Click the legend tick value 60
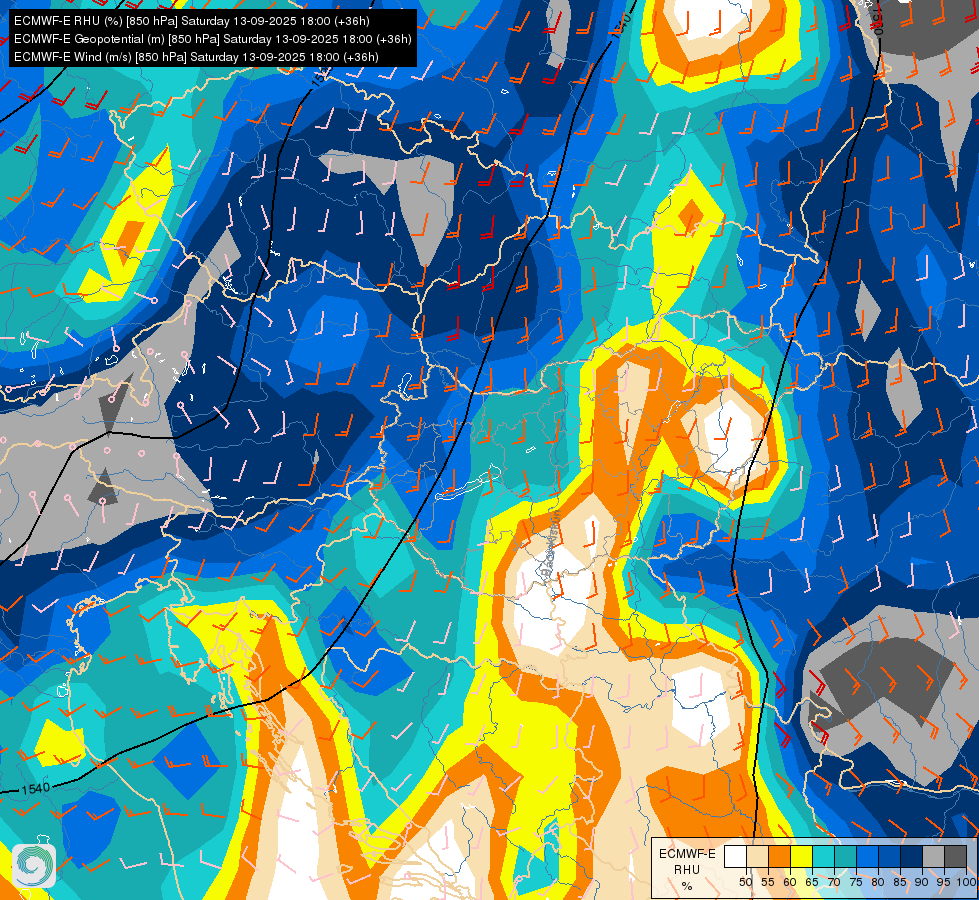The height and width of the screenshot is (900, 979). (x=790, y=882)
